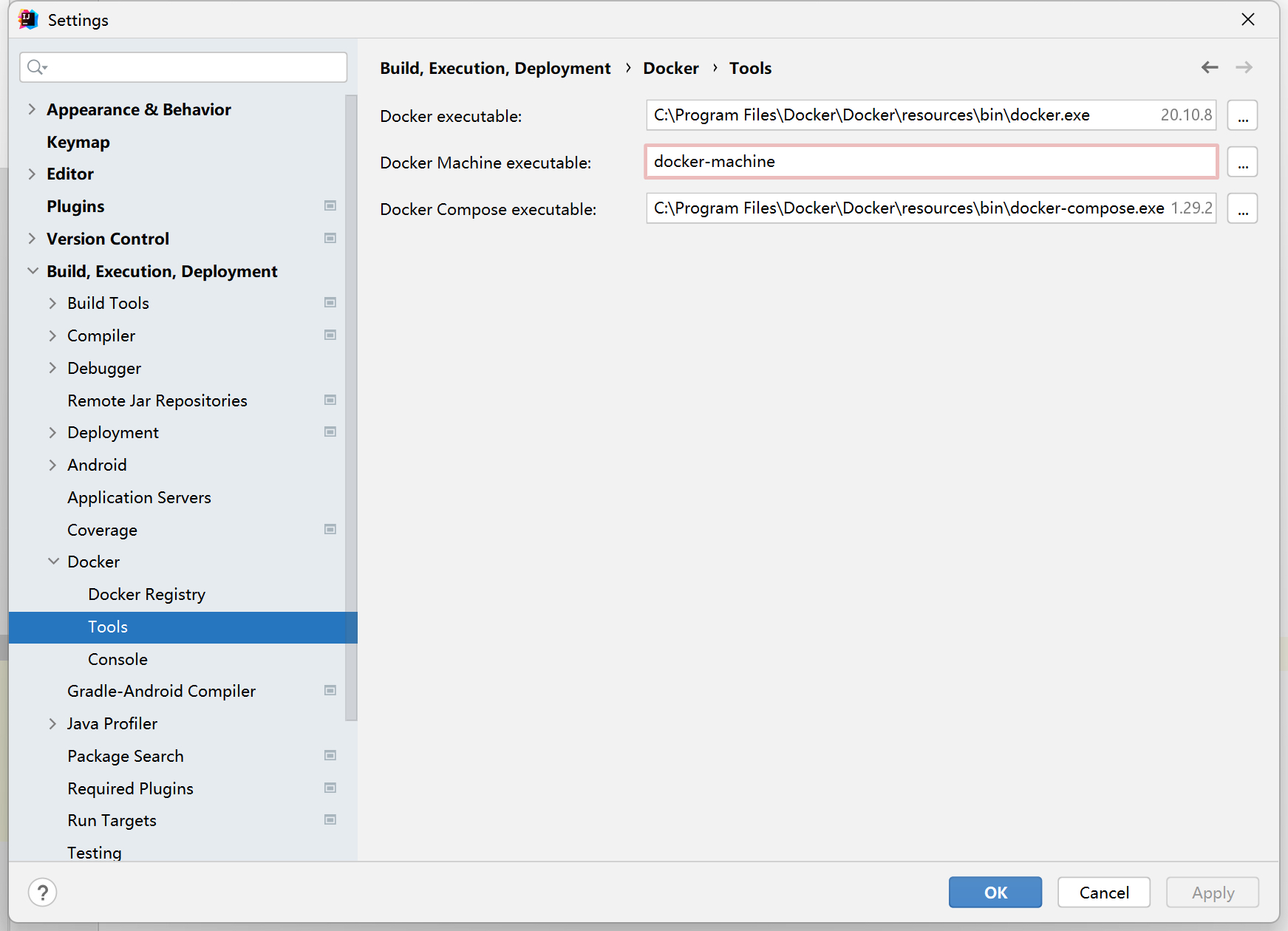The height and width of the screenshot is (931, 1288).
Task: Expand the Java Profiler node
Action: coord(52,723)
